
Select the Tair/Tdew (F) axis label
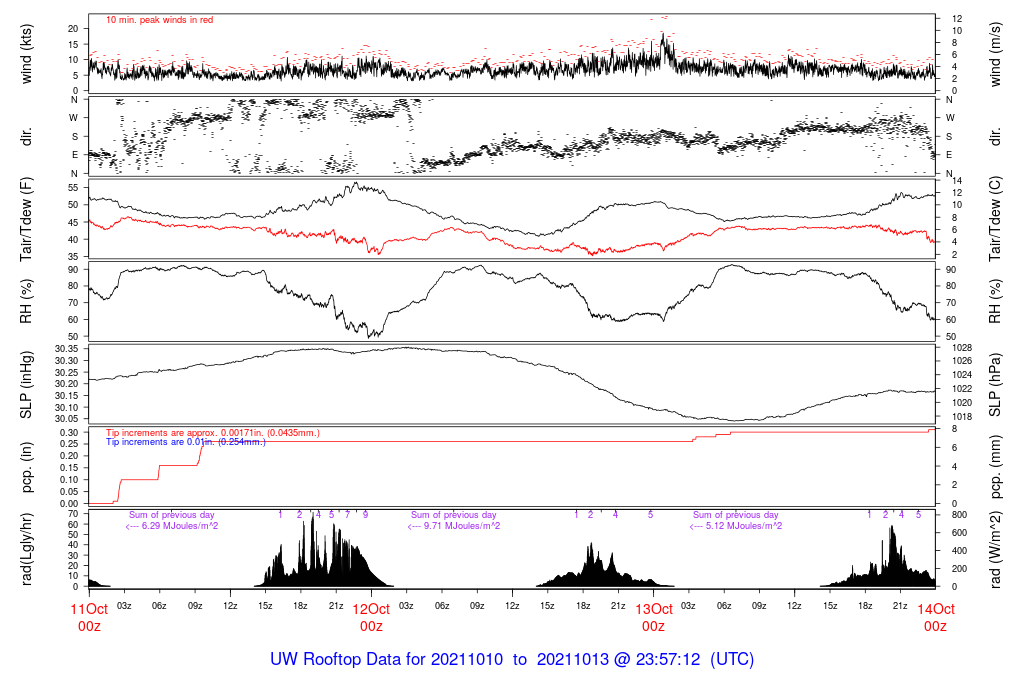click(x=27, y=218)
